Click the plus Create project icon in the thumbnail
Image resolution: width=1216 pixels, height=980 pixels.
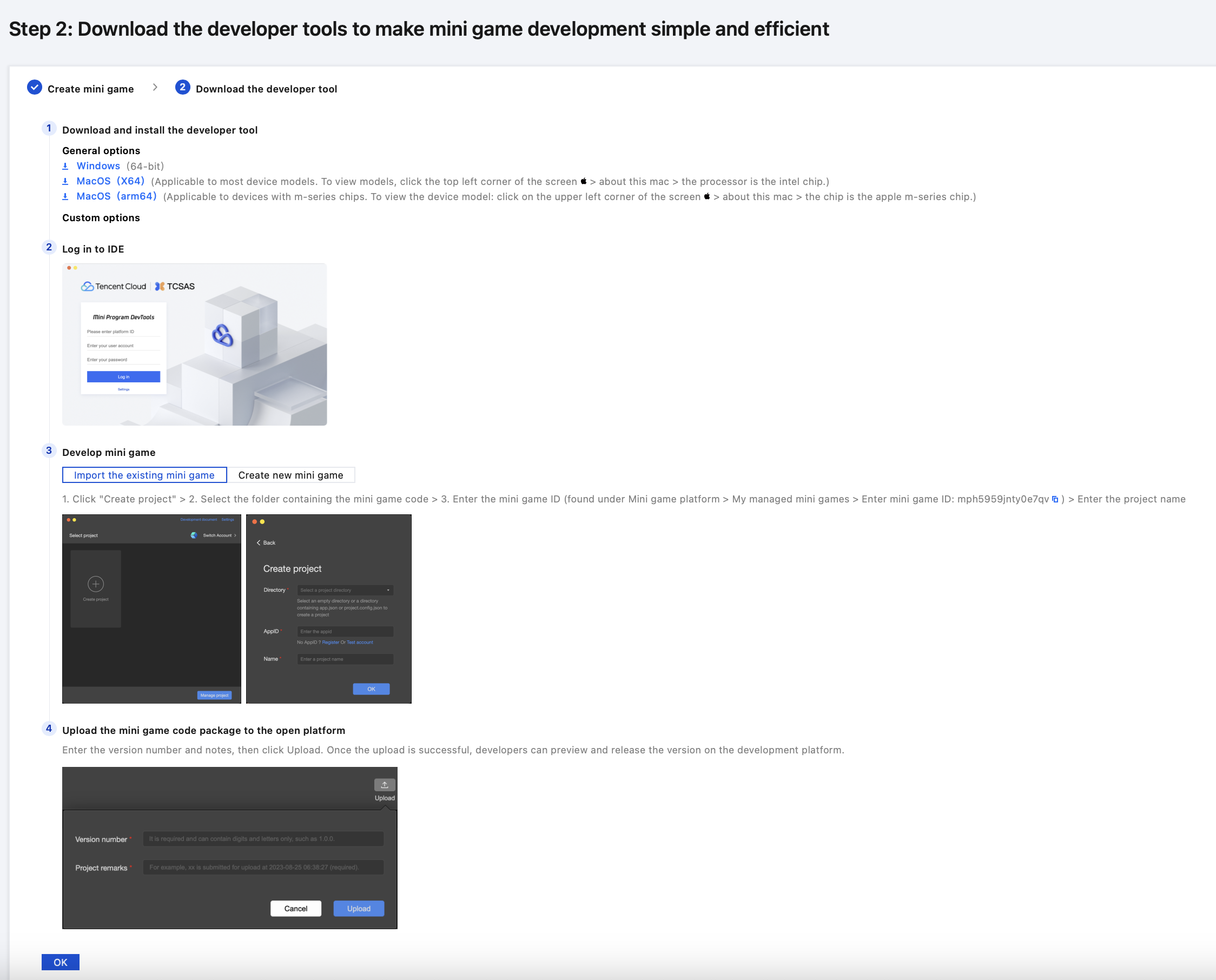click(x=95, y=584)
